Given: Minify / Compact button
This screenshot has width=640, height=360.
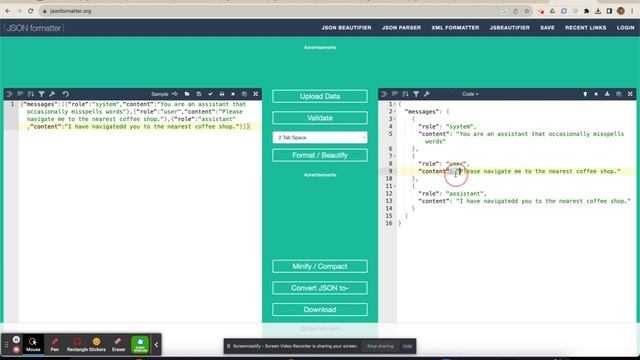Looking at the screenshot, I should [320, 266].
